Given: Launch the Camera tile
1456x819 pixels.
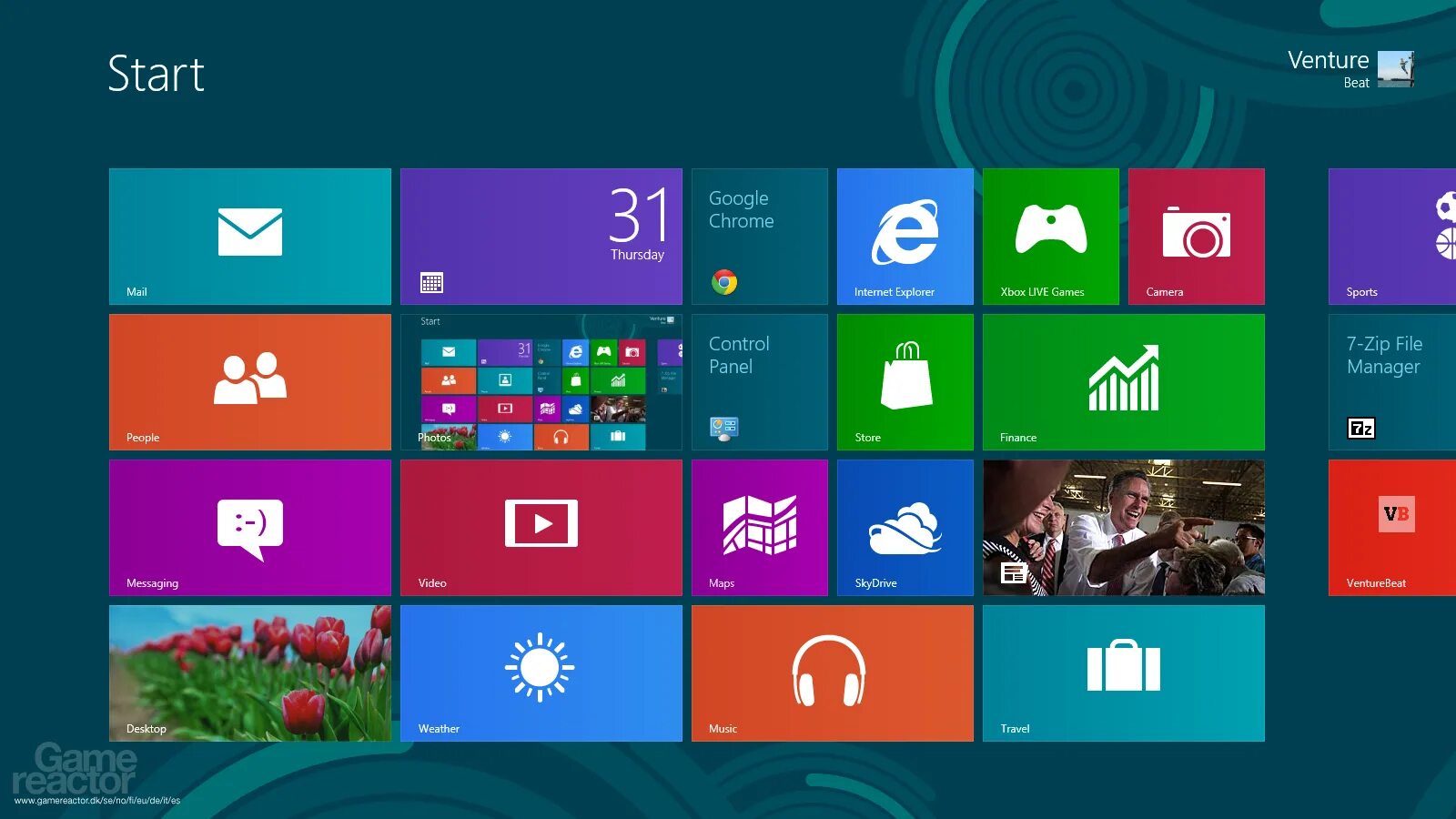Looking at the screenshot, I should pos(1197,237).
